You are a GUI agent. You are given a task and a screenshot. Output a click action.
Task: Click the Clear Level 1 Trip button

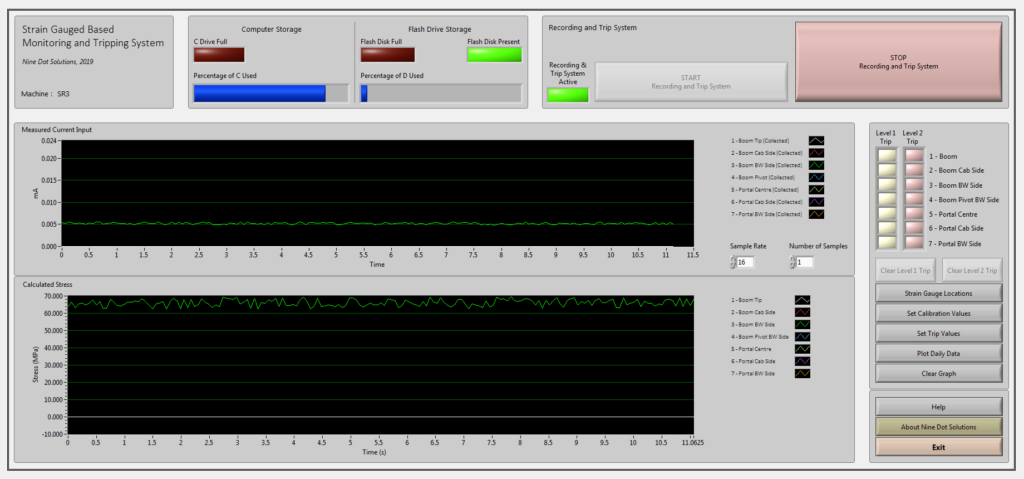[x=906, y=270]
